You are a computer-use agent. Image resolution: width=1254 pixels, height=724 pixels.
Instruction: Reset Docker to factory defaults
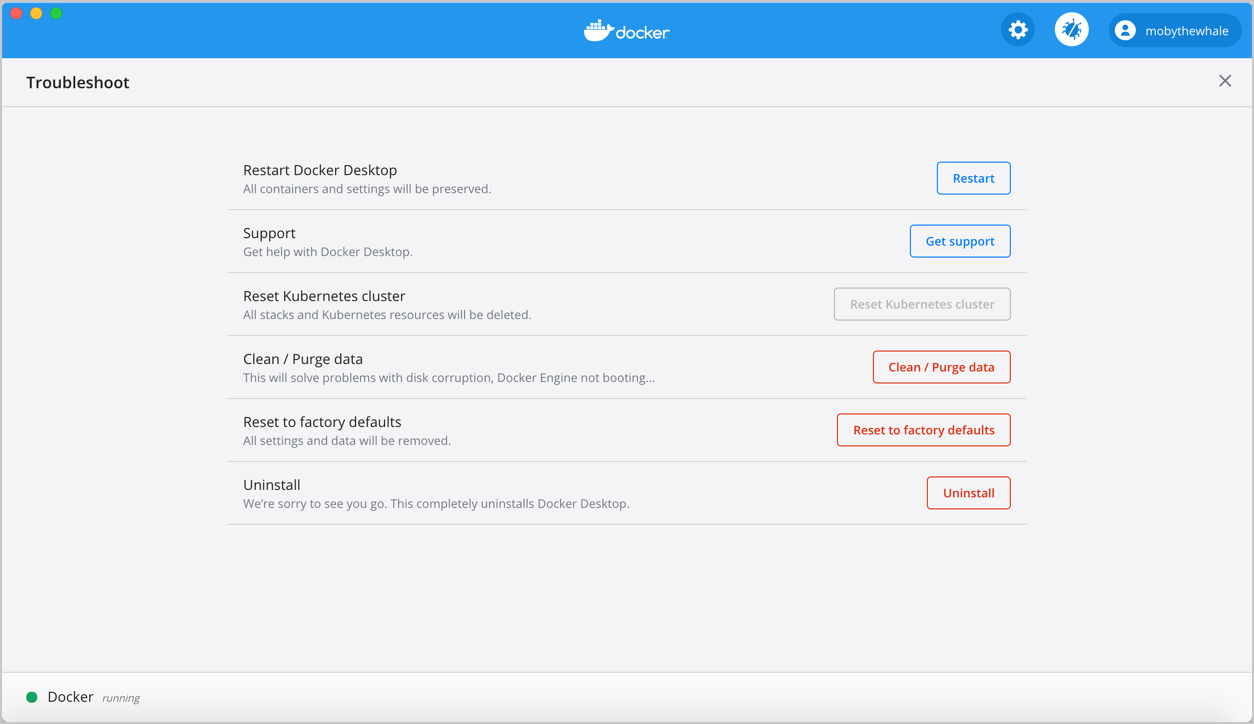coord(923,430)
